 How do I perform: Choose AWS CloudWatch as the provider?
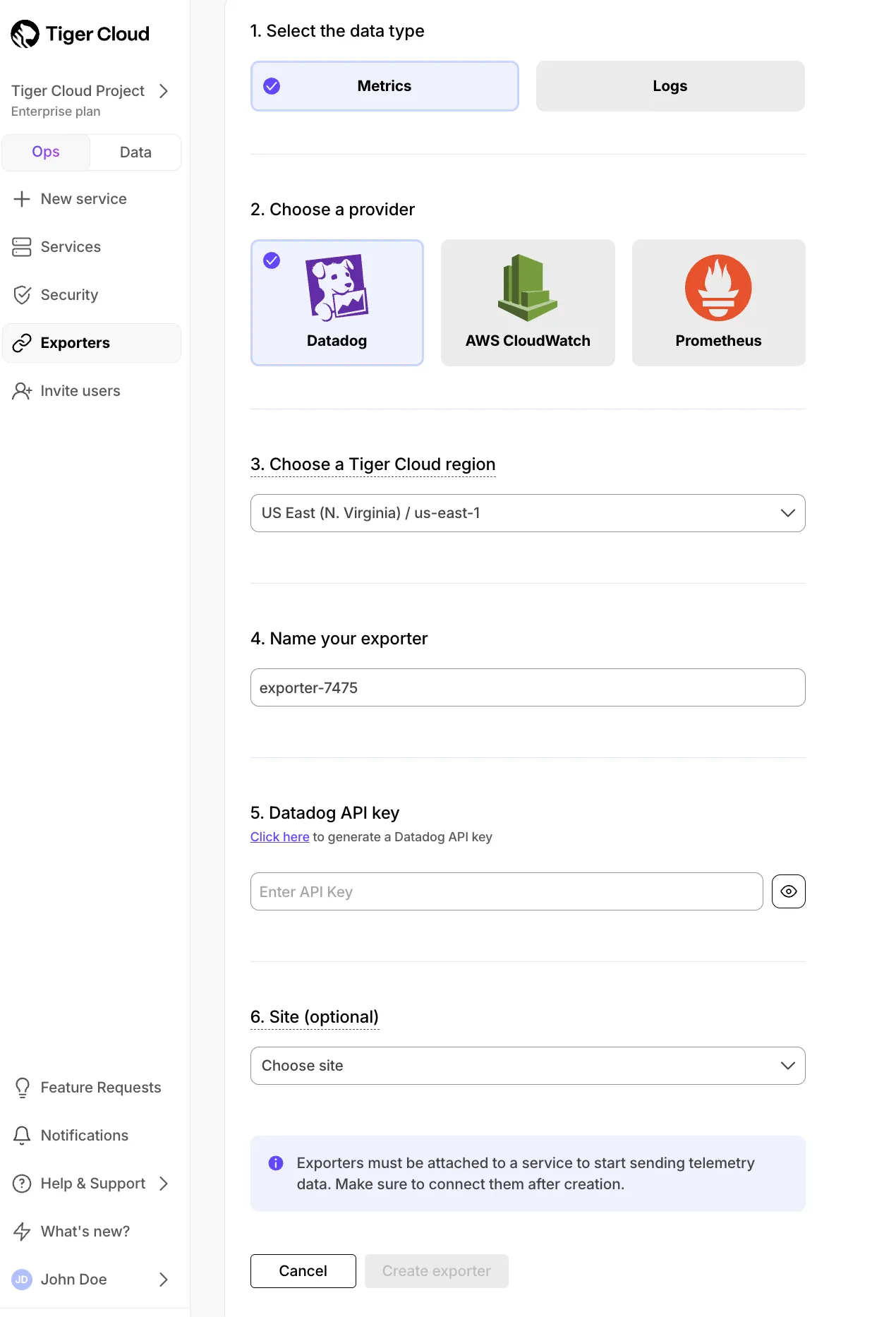[x=528, y=303]
